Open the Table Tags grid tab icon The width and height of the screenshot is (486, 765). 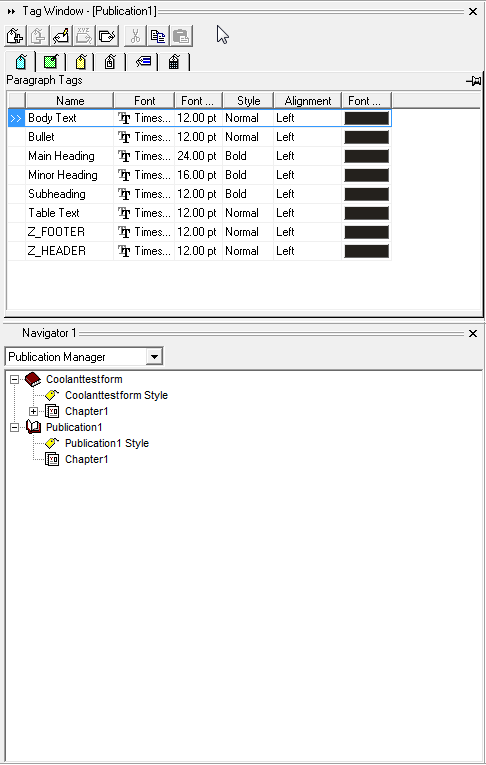(x=174, y=62)
